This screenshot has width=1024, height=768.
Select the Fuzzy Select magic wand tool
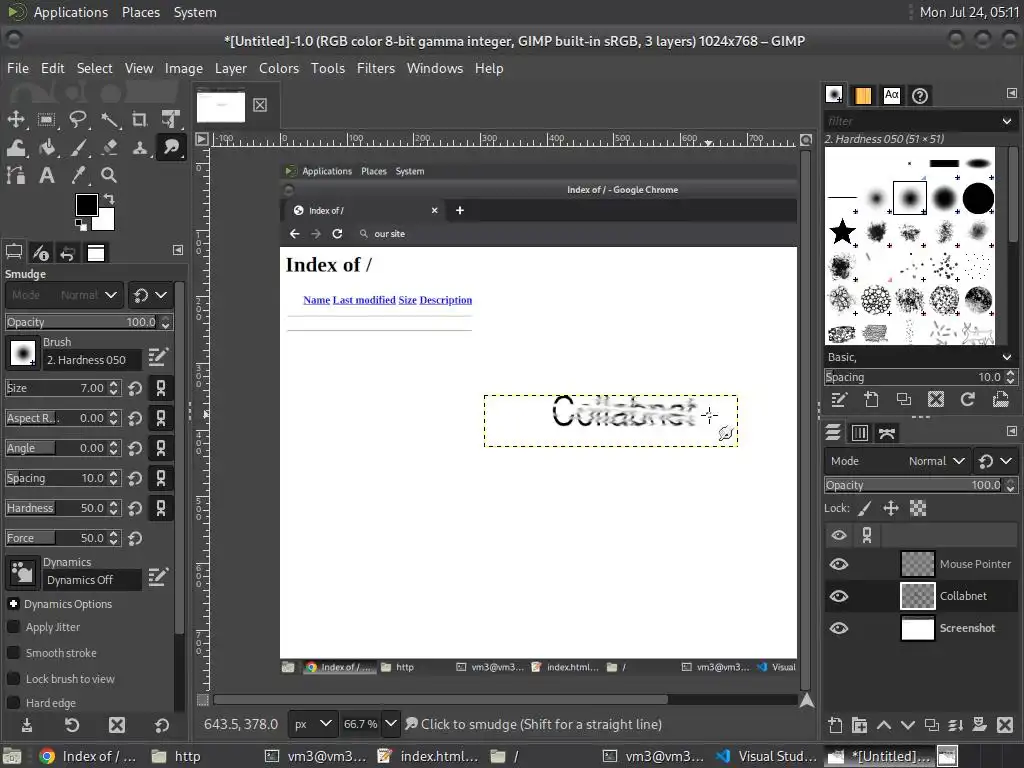109,119
